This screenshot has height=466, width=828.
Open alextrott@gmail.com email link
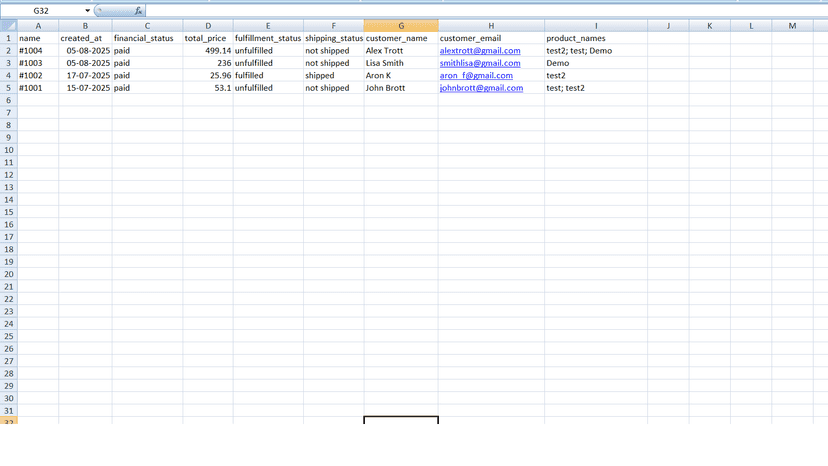[480, 51]
